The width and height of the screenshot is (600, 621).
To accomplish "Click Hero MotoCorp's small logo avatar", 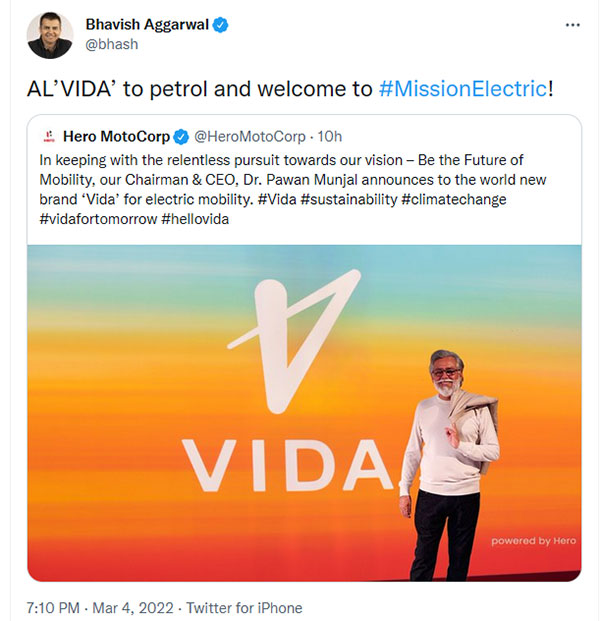I will tap(48, 136).
